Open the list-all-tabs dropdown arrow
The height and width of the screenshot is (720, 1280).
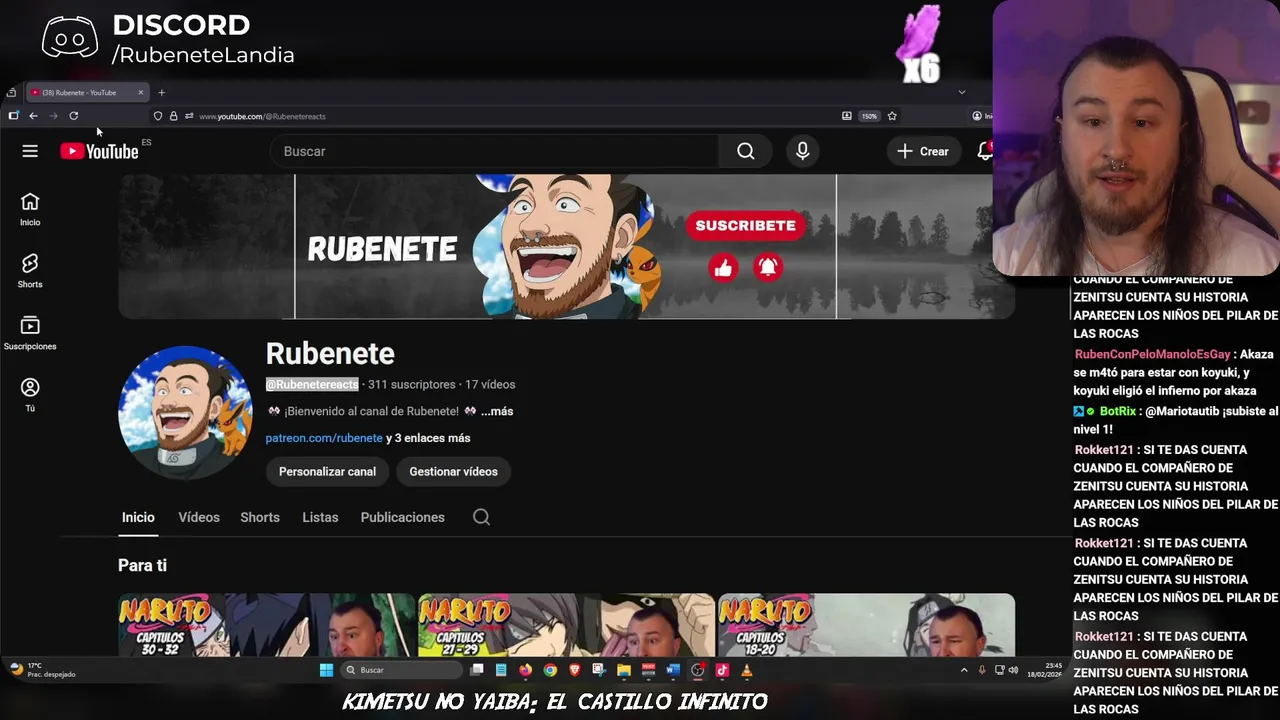(962, 92)
